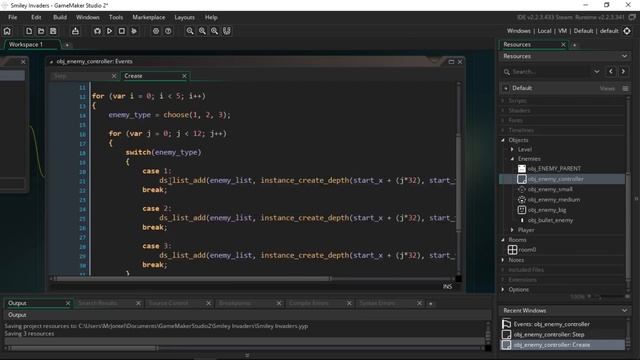Open target manager crosshair icon

point(627,31)
